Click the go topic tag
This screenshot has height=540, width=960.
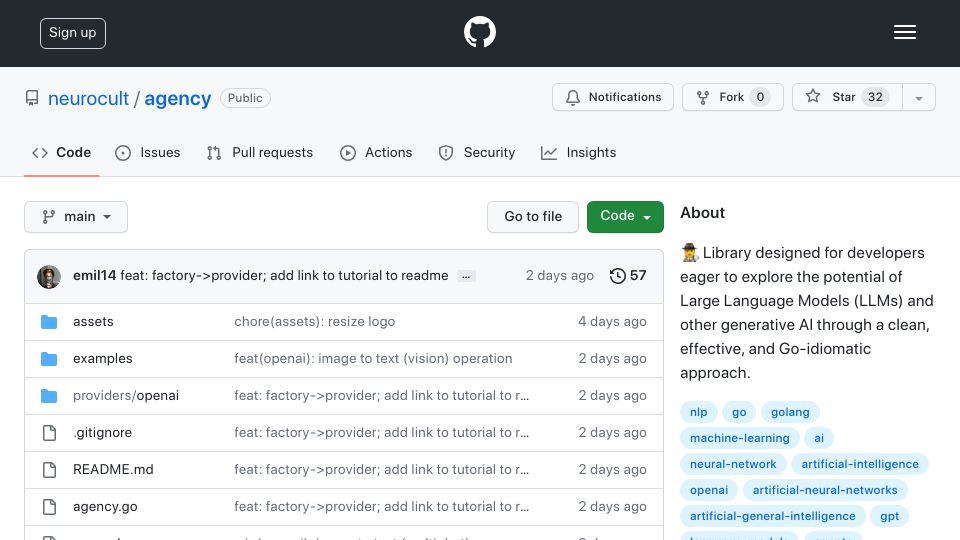pos(739,412)
